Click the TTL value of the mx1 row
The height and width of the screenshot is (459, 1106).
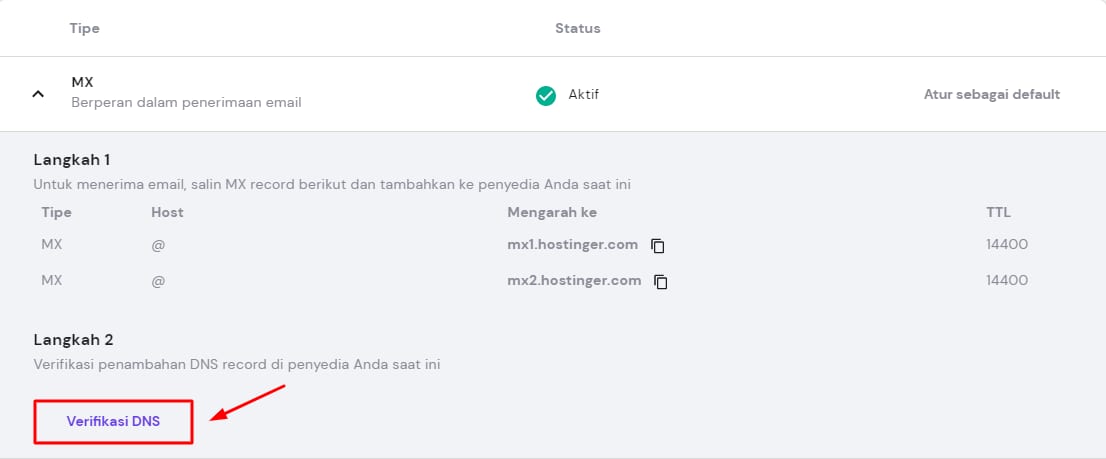pyautogui.click(x=1007, y=244)
